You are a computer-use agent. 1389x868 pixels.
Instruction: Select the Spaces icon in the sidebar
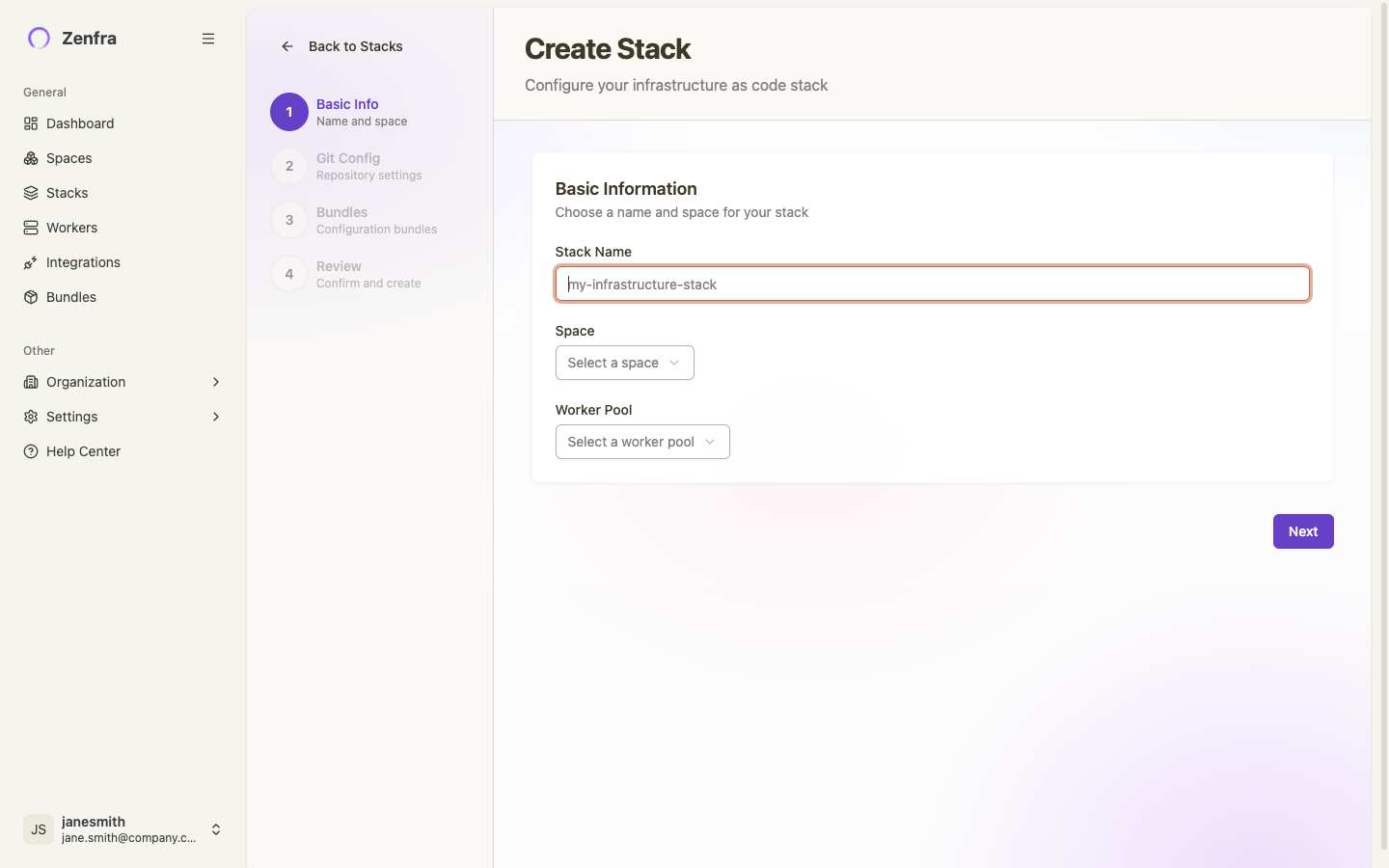point(31,158)
